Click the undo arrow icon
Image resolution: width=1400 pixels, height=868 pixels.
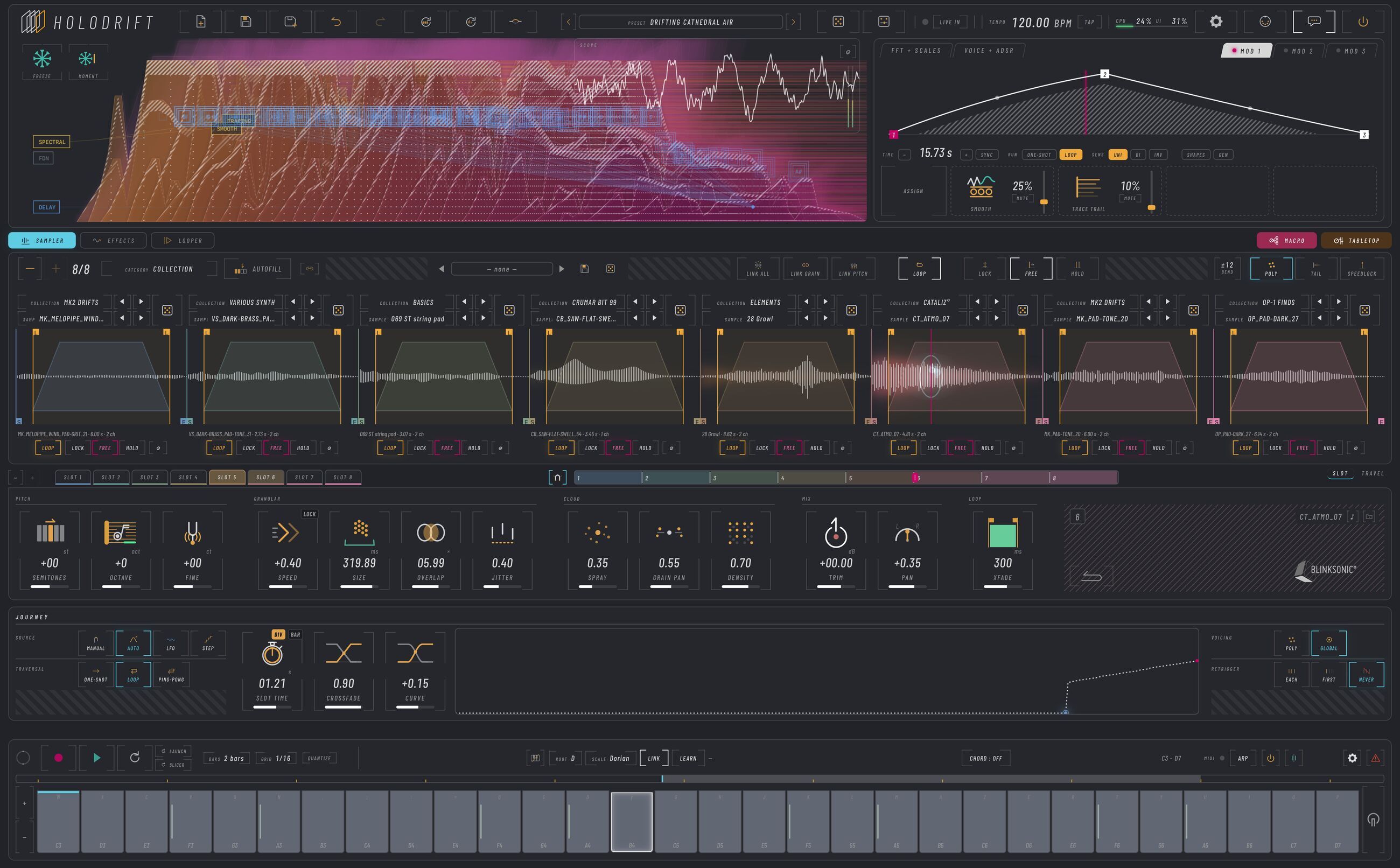[336, 22]
